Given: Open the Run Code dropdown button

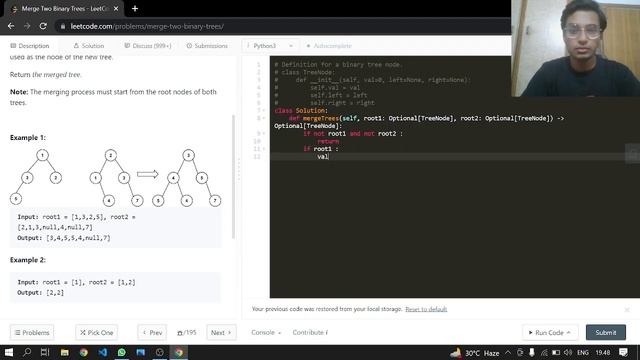Looking at the screenshot, I should point(549,333).
